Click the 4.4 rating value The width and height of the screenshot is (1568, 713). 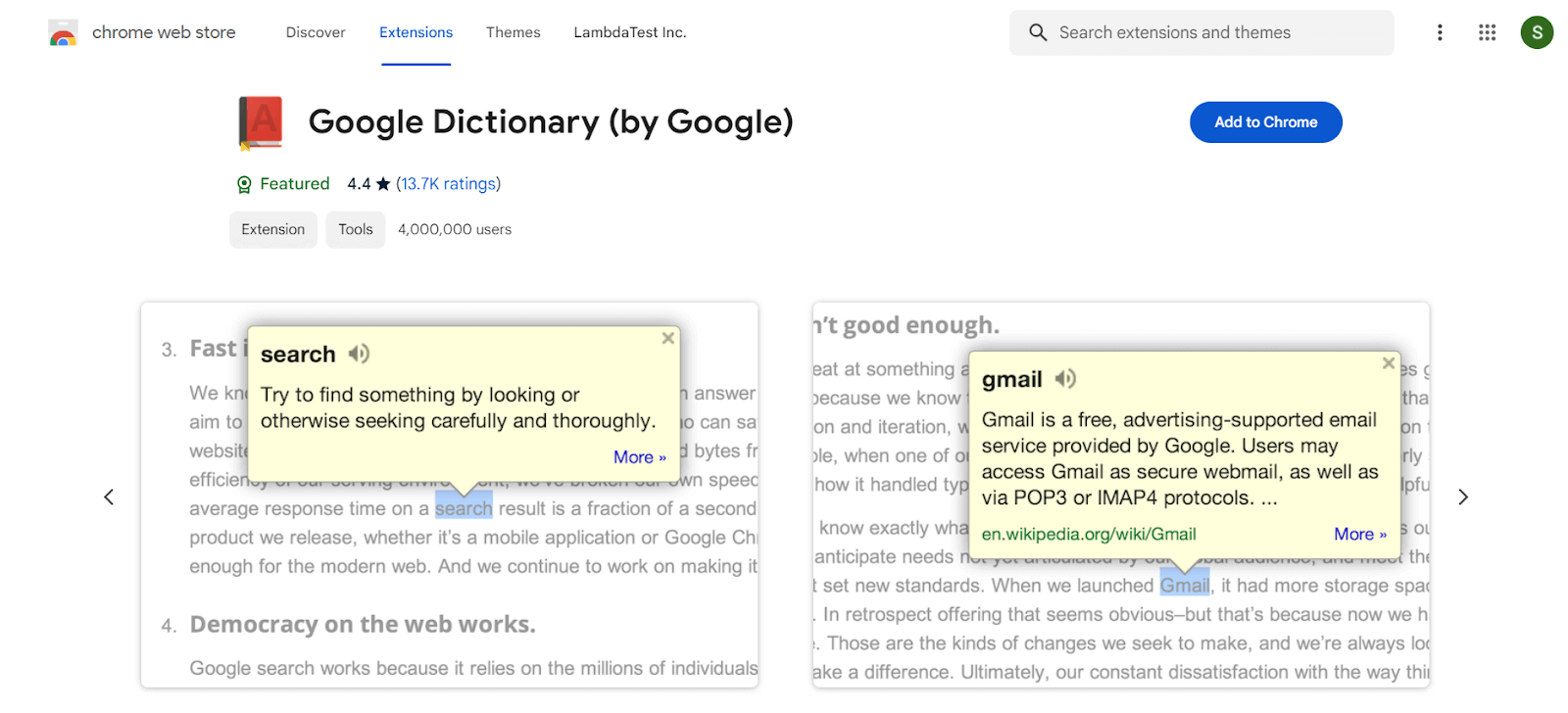tap(359, 184)
